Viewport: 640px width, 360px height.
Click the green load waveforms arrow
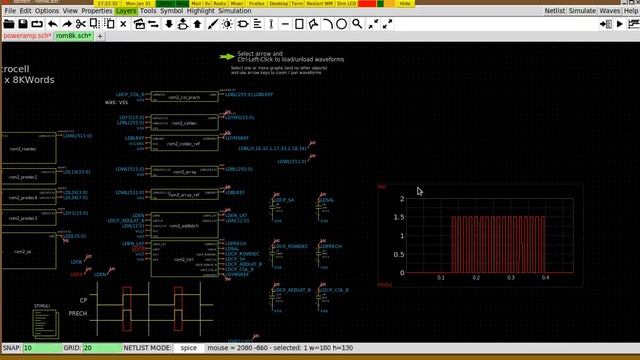point(227,56)
